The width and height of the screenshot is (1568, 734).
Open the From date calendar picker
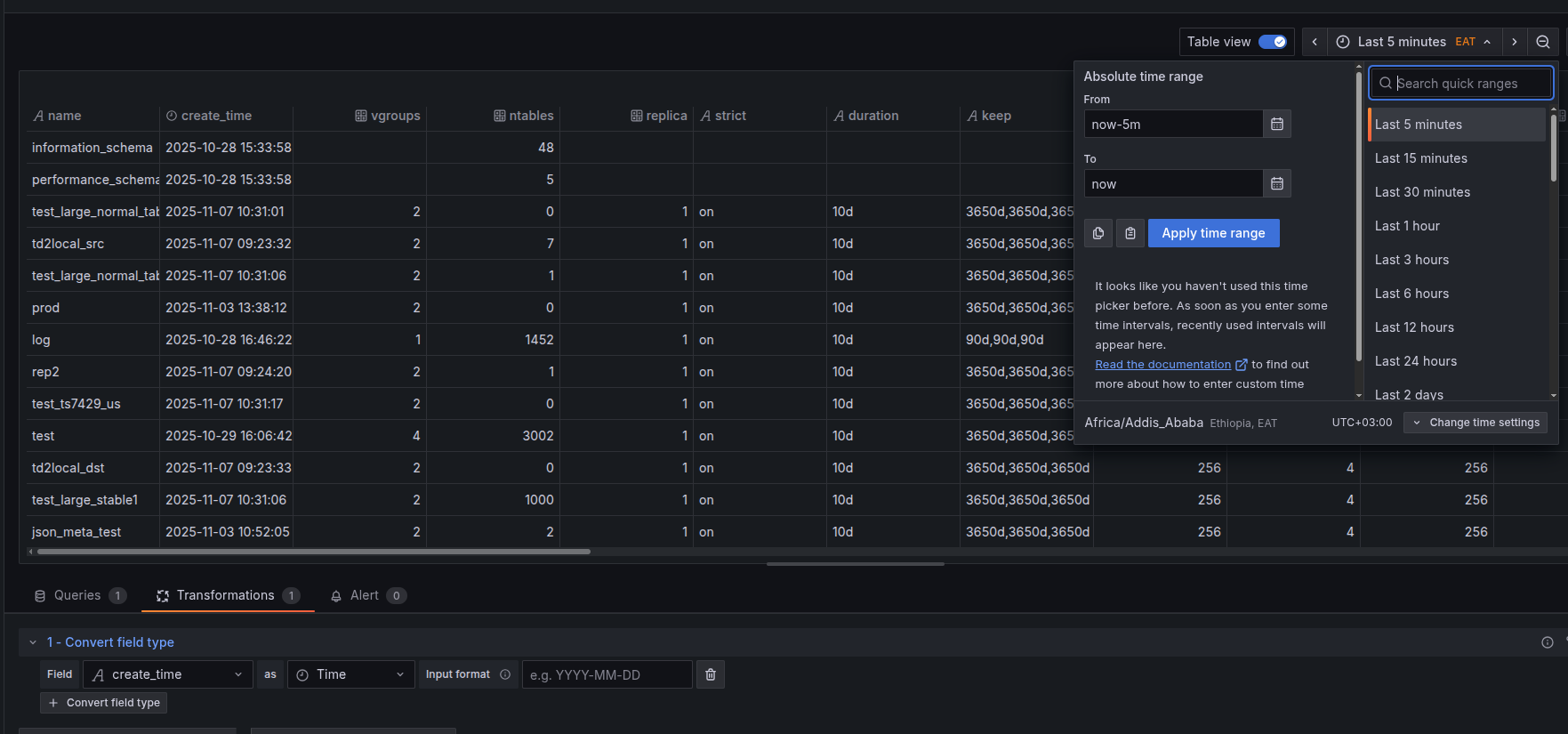click(x=1276, y=124)
